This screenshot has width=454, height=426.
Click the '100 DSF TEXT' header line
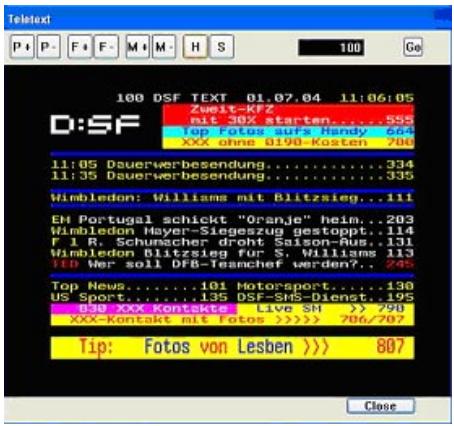tap(172, 98)
